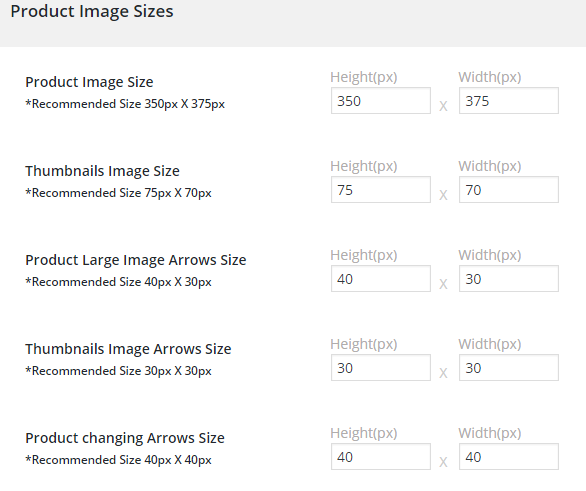The height and width of the screenshot is (491, 586).
Task: Select the Thumbnails Image Size height input
Action: 380,190
